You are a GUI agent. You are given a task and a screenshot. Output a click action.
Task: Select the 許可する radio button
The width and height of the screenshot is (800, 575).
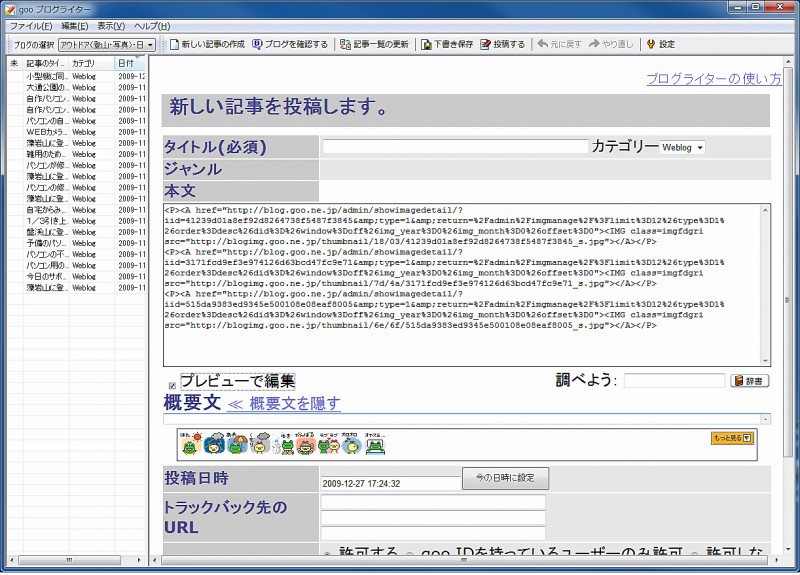[x=327, y=555]
